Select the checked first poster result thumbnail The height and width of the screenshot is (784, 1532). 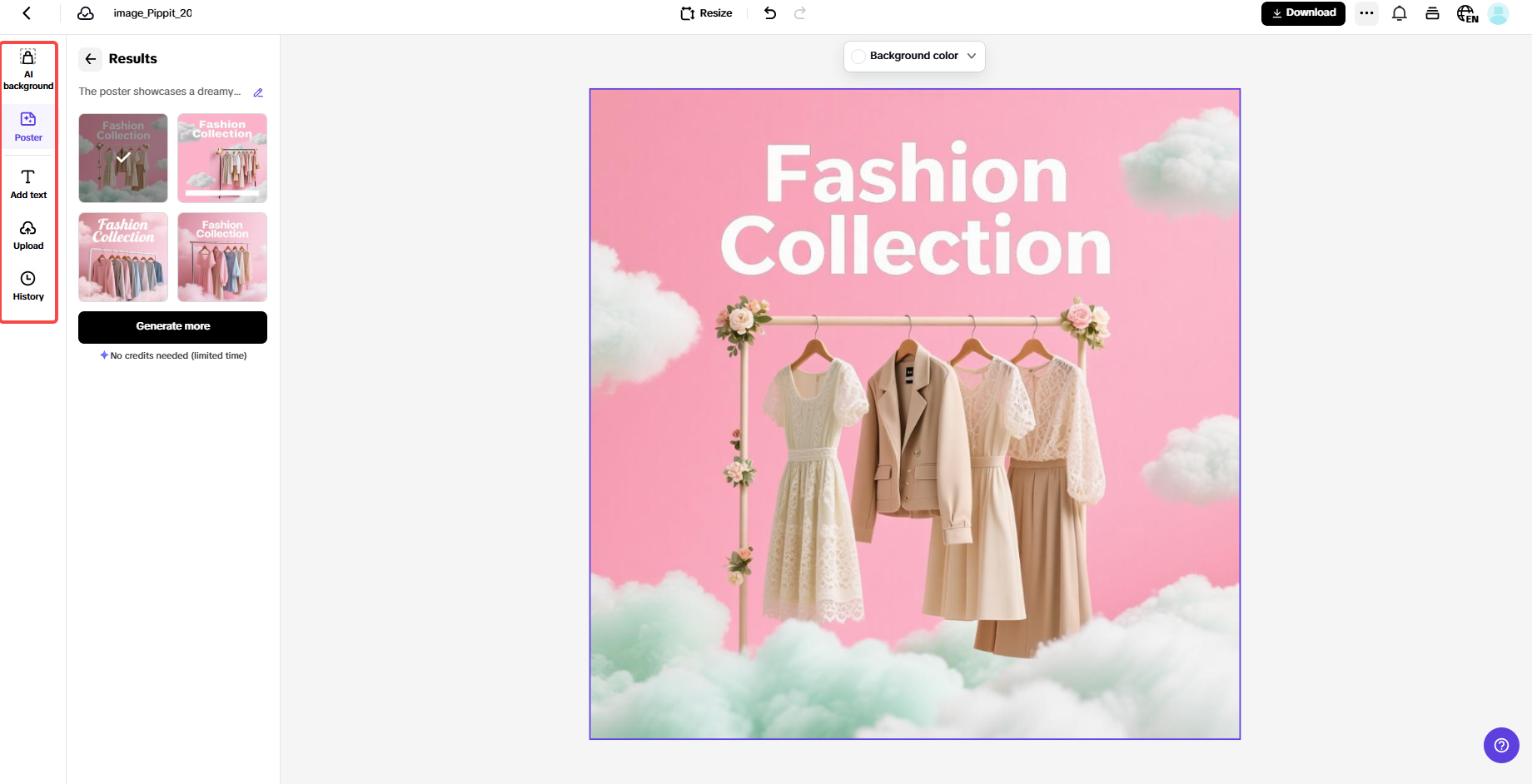tap(123, 158)
